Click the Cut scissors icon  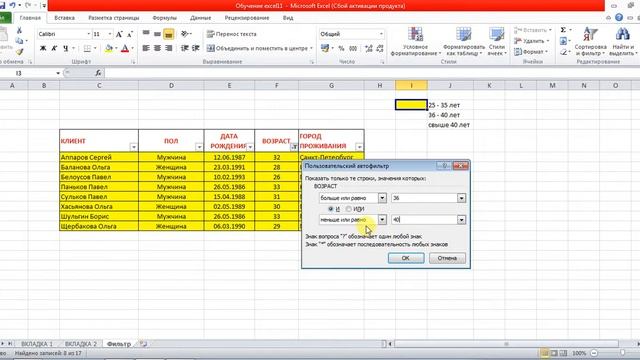(19, 31)
